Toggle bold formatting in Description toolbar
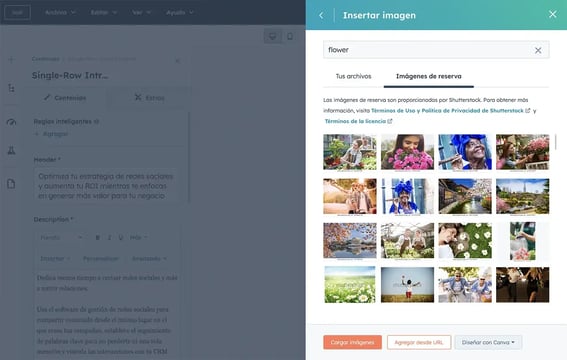This screenshot has height=360, width=567. (97, 237)
